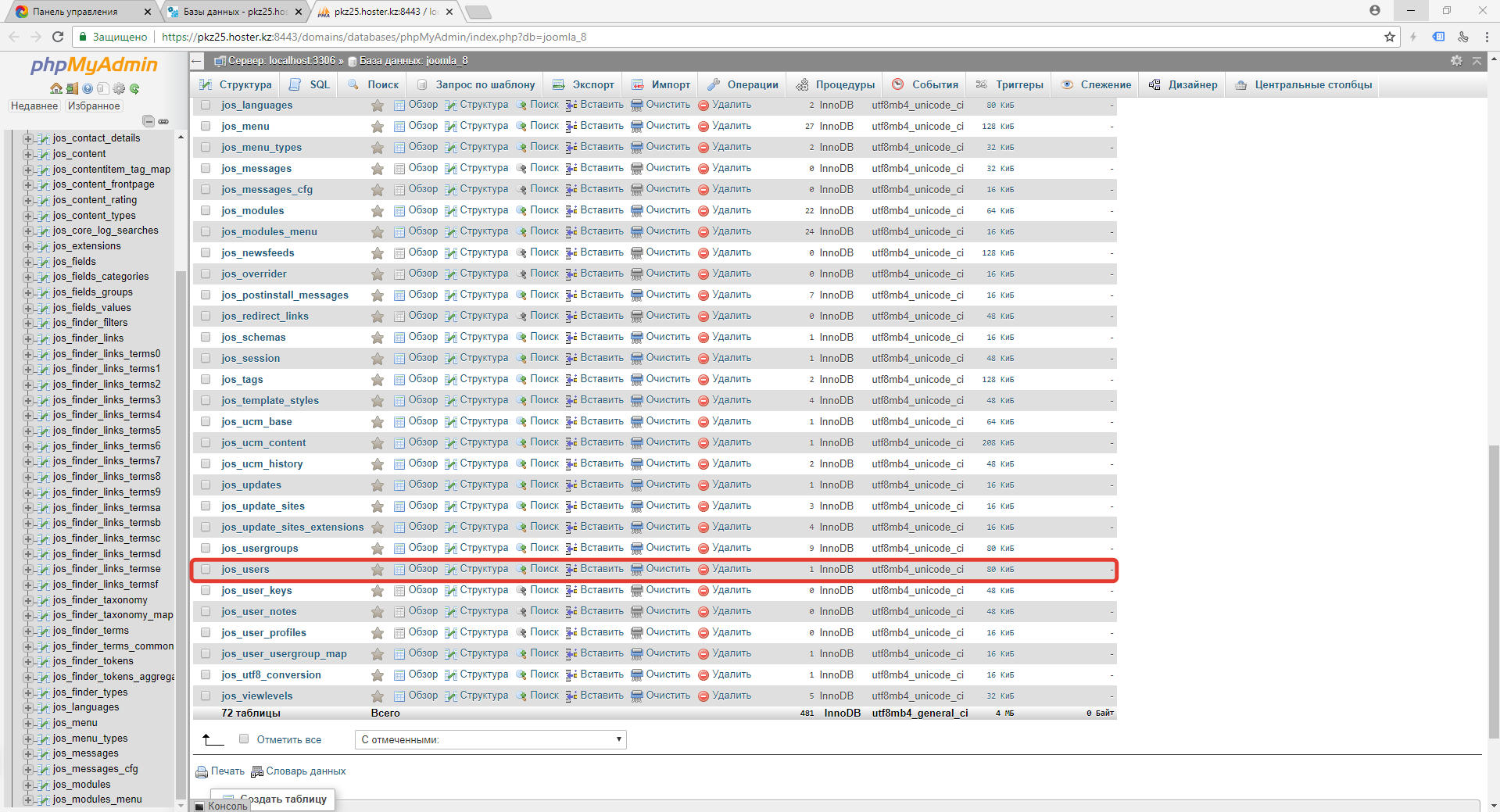Screen dimensions: 1500x812
Task: Click table icon next to jos_content
Action: (45, 154)
